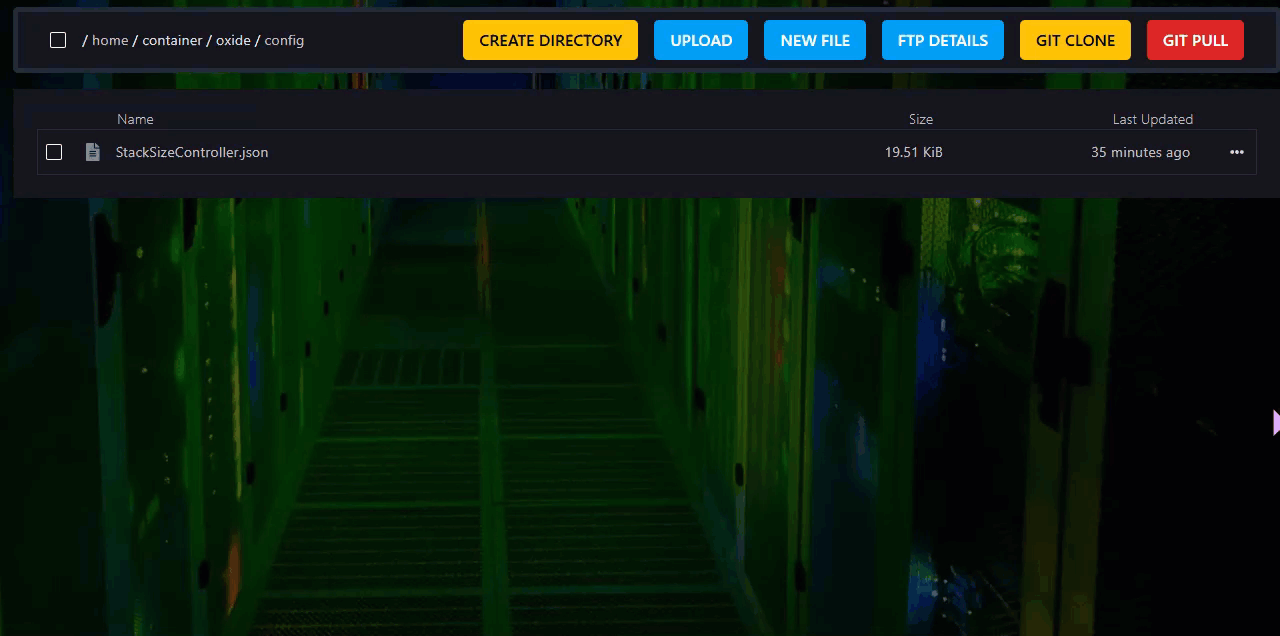Screen dimensions: 1280x636
Task: Create a new file with New File
Action: pyautogui.click(x=815, y=40)
